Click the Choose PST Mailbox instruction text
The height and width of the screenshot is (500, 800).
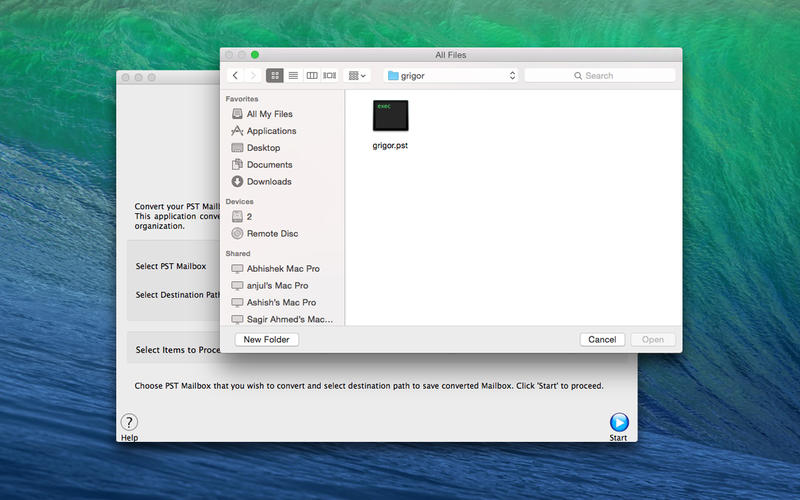pos(369,386)
